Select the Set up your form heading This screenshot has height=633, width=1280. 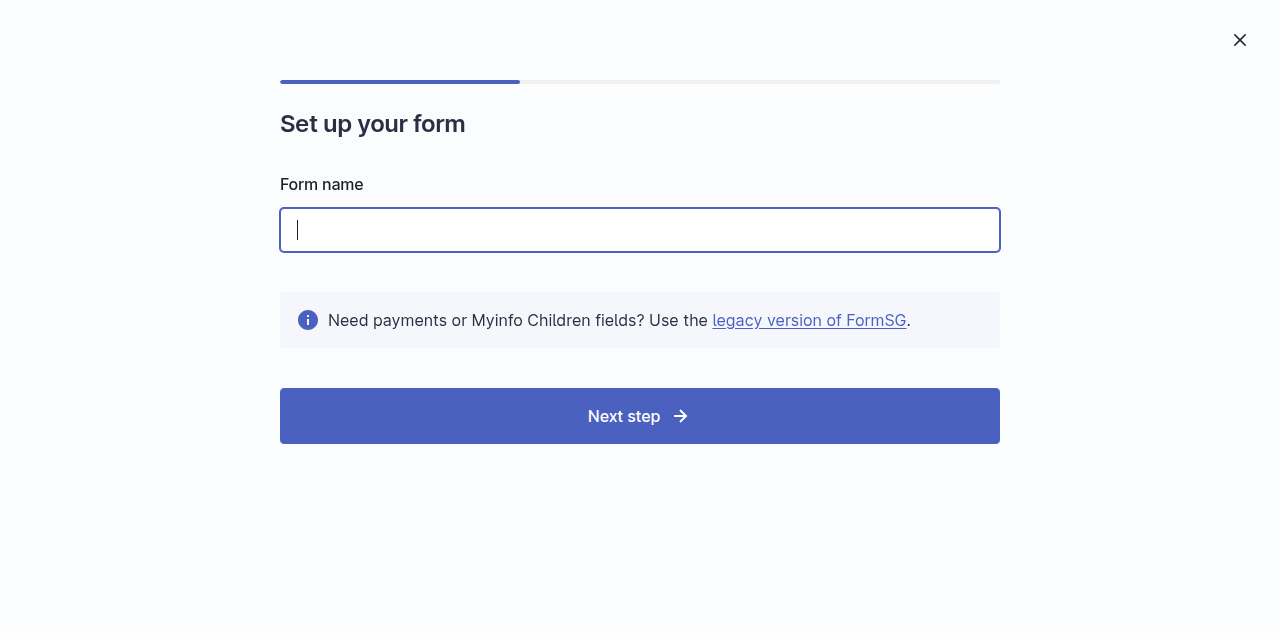(x=373, y=124)
